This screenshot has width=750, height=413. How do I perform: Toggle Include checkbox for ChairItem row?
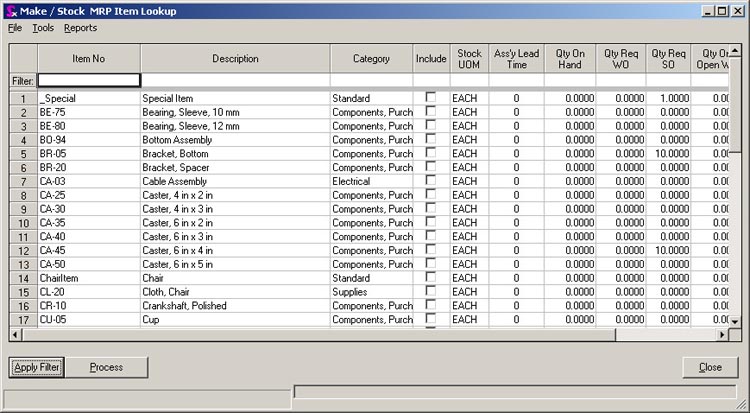pyautogui.click(x=431, y=277)
